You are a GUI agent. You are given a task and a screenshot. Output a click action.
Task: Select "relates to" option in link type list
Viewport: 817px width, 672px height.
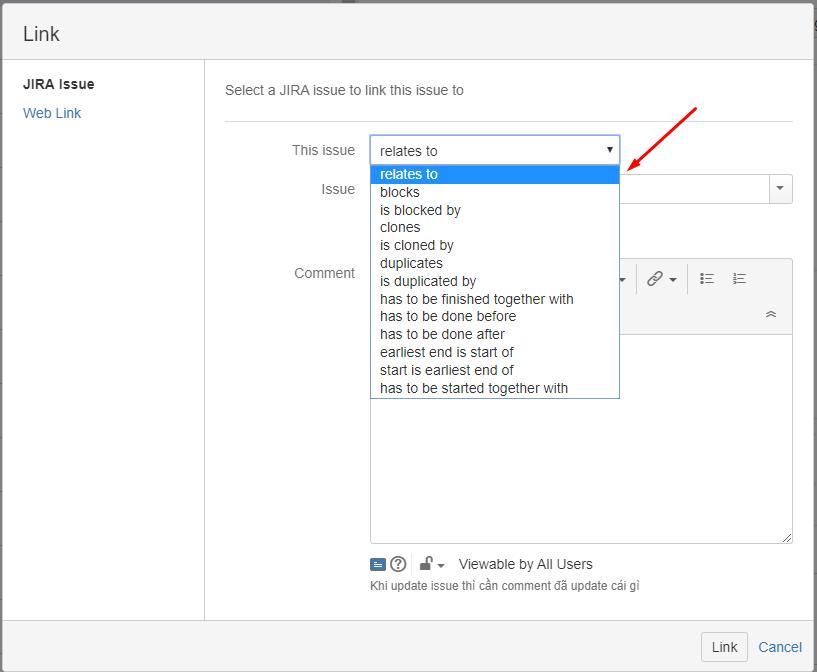coord(494,174)
